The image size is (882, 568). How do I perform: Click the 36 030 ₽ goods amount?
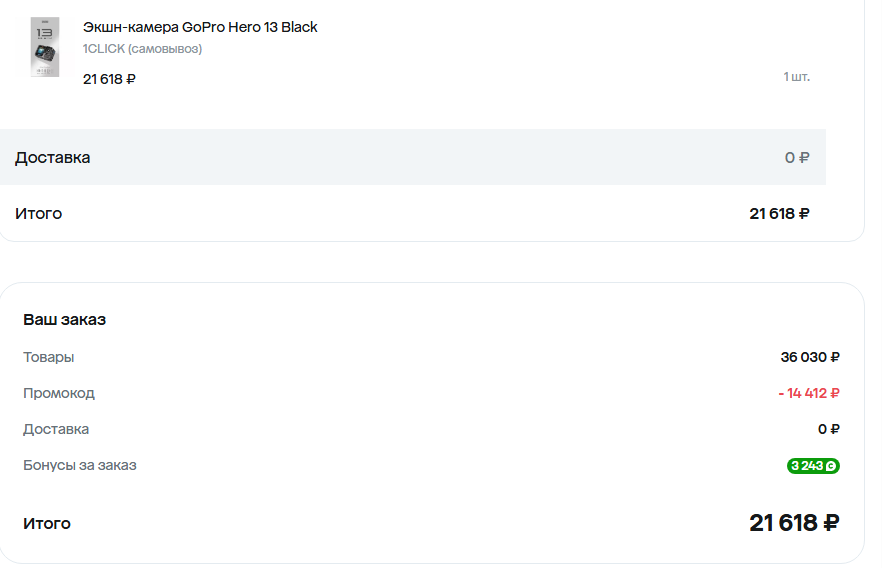(x=809, y=357)
